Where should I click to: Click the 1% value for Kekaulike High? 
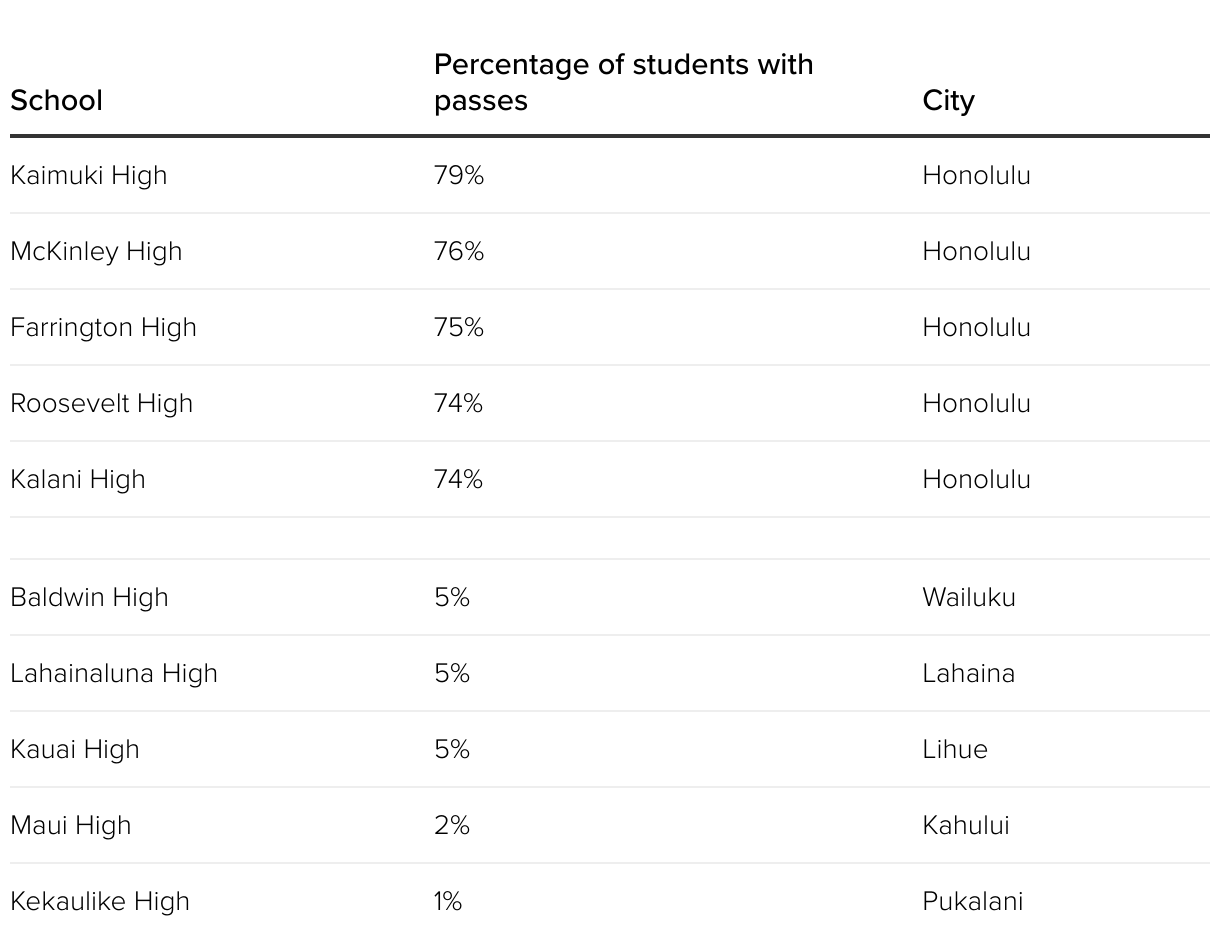tap(448, 901)
